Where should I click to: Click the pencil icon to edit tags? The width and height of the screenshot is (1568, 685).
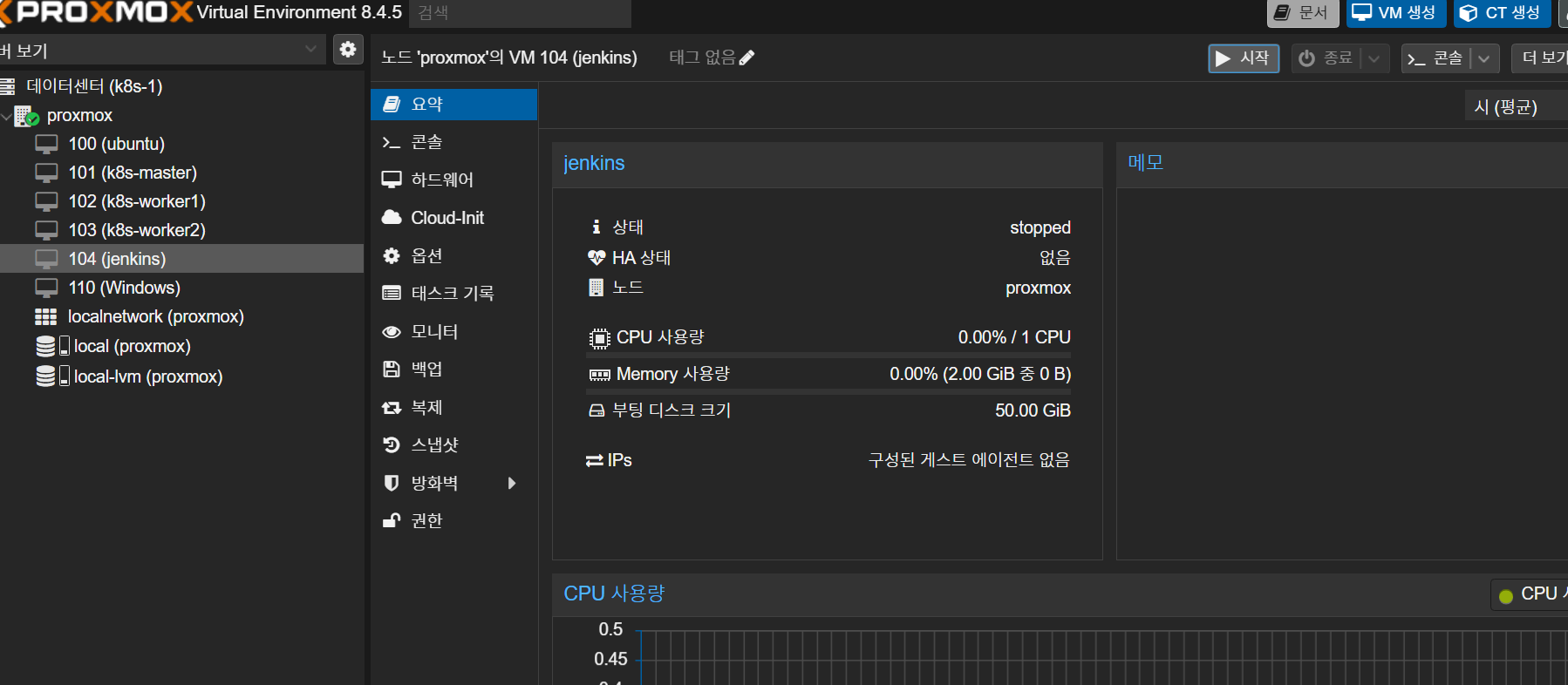[747, 58]
